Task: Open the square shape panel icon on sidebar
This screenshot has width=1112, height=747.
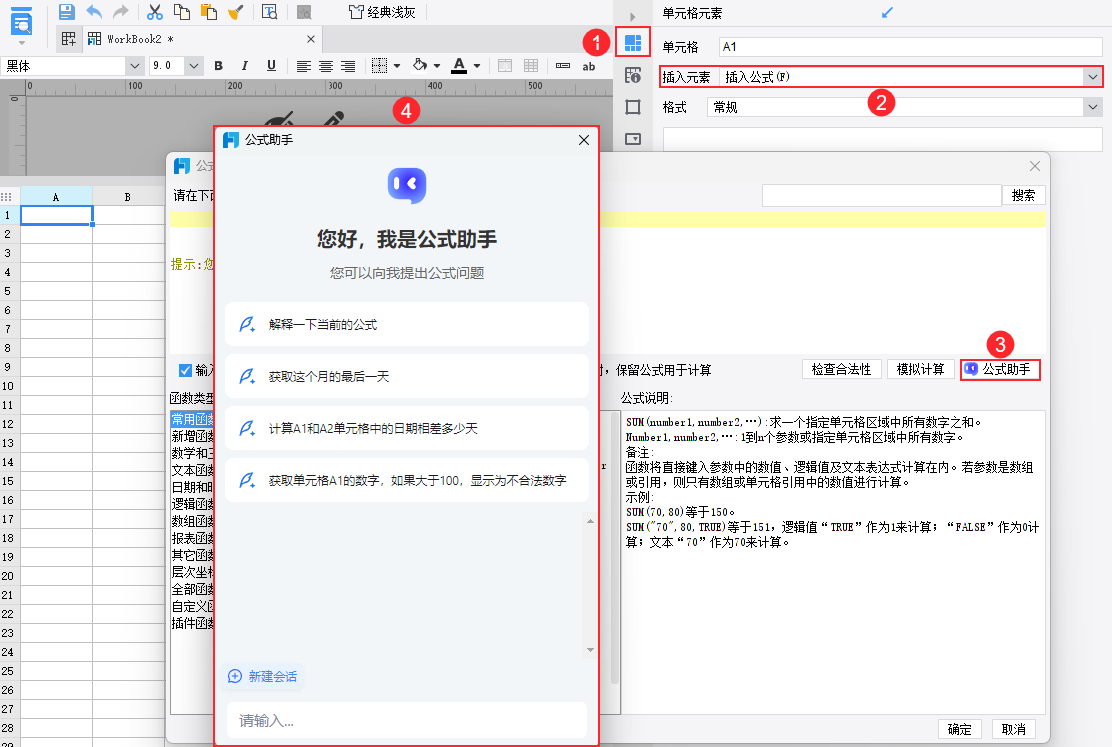Action: point(633,107)
